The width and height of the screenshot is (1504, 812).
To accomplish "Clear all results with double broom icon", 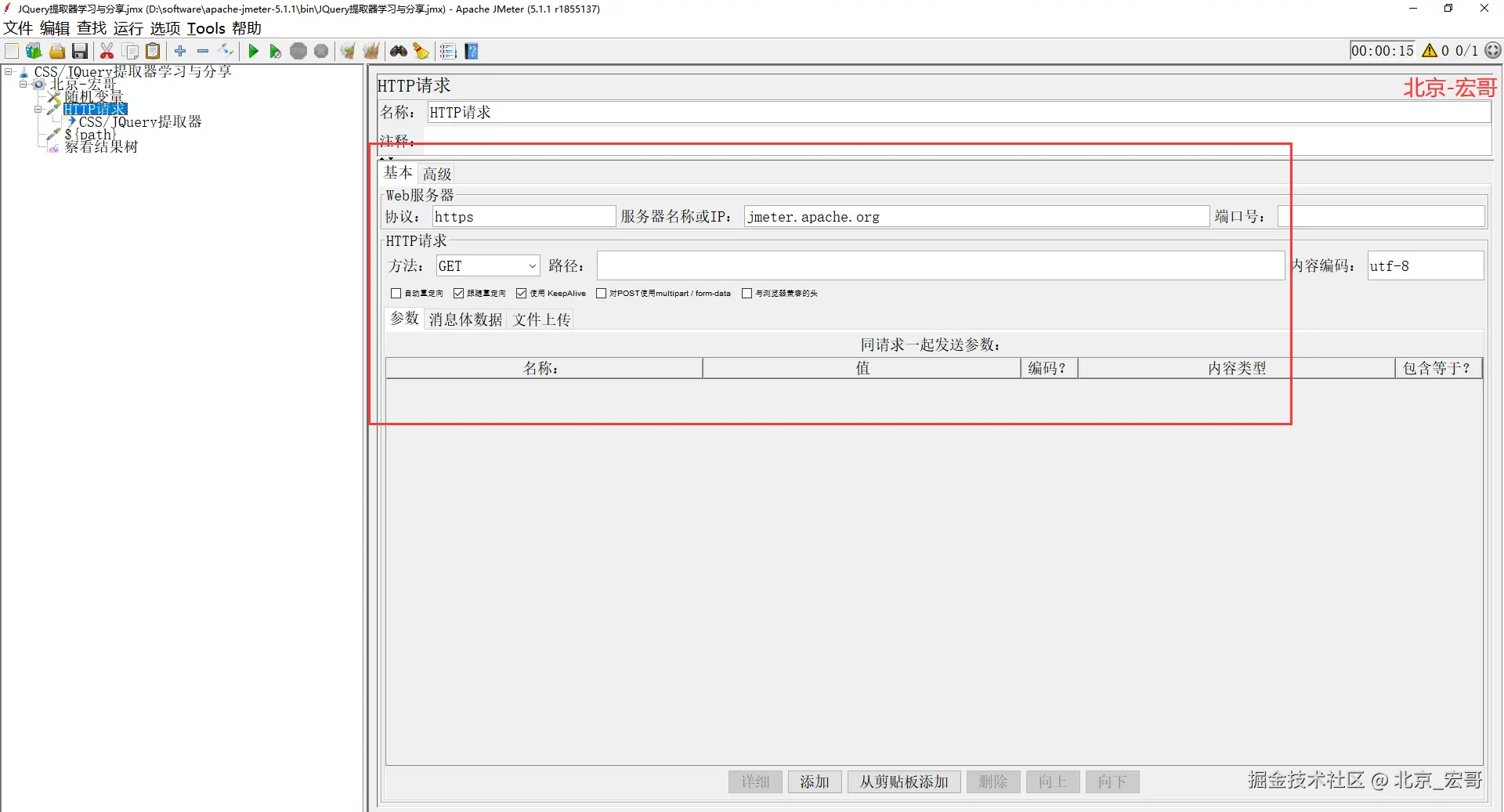I will [x=371, y=52].
